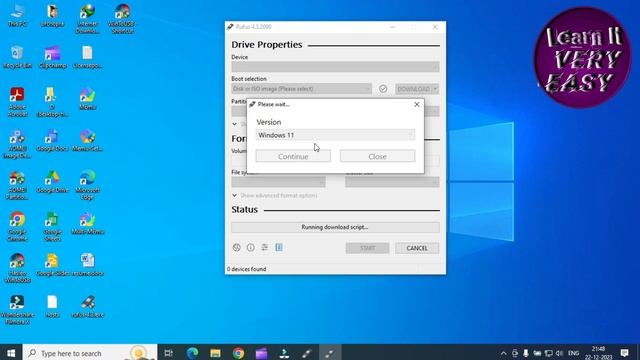
Task: Select the Clipchamp desktop shortcut
Action: click(x=52, y=57)
